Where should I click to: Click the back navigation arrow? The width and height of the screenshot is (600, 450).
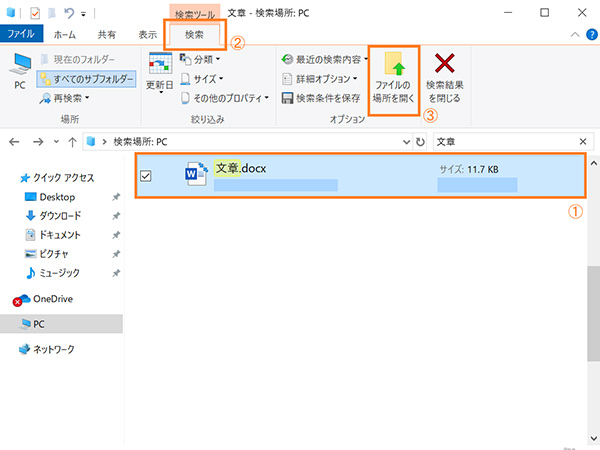click(14, 142)
